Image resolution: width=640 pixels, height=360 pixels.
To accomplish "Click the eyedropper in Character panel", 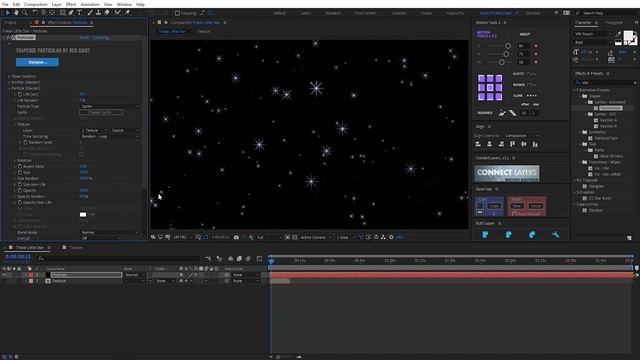I will (x=618, y=34).
